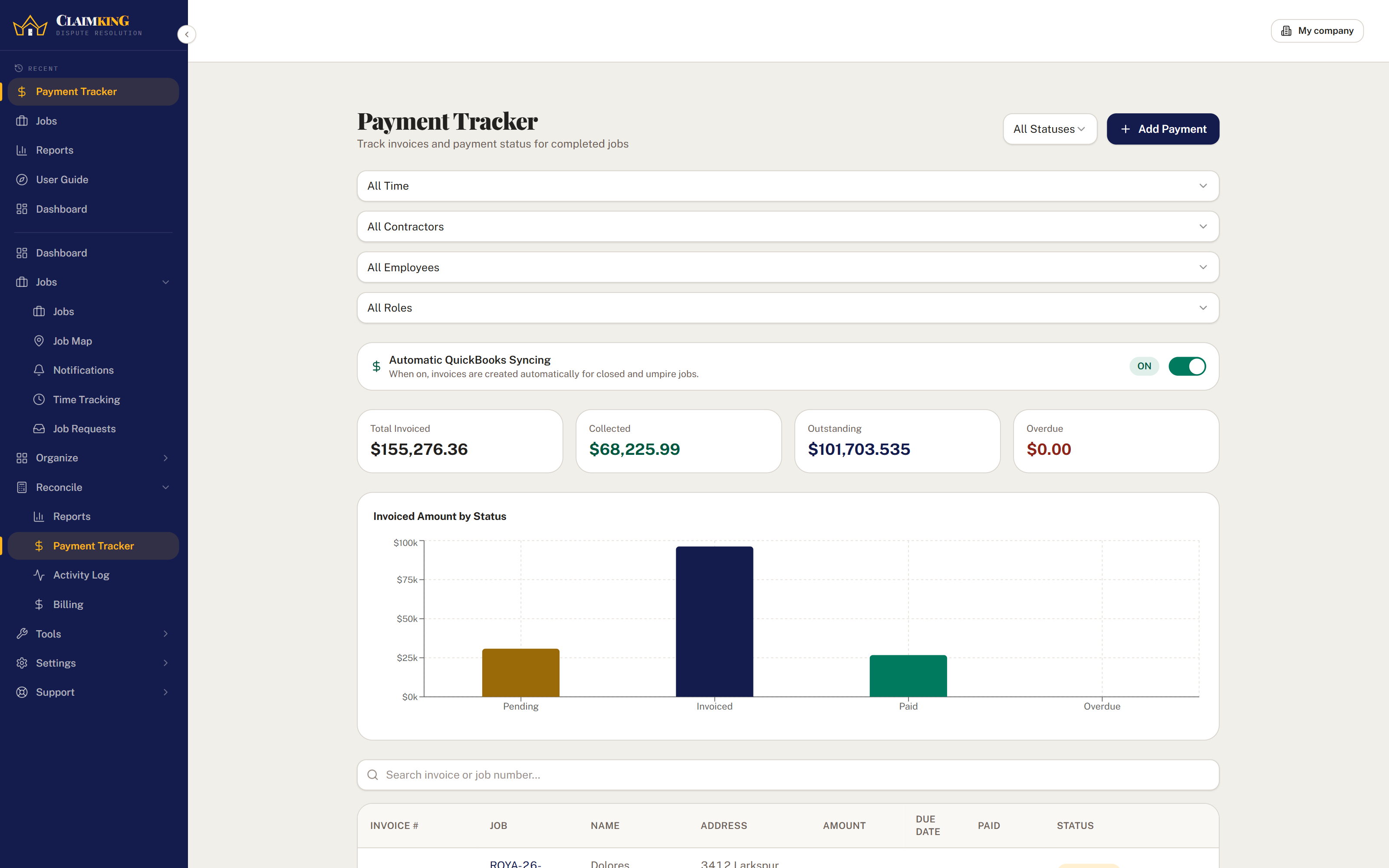Viewport: 1389px width, 868px height.
Task: Click the Add Payment button
Action: 1163,129
